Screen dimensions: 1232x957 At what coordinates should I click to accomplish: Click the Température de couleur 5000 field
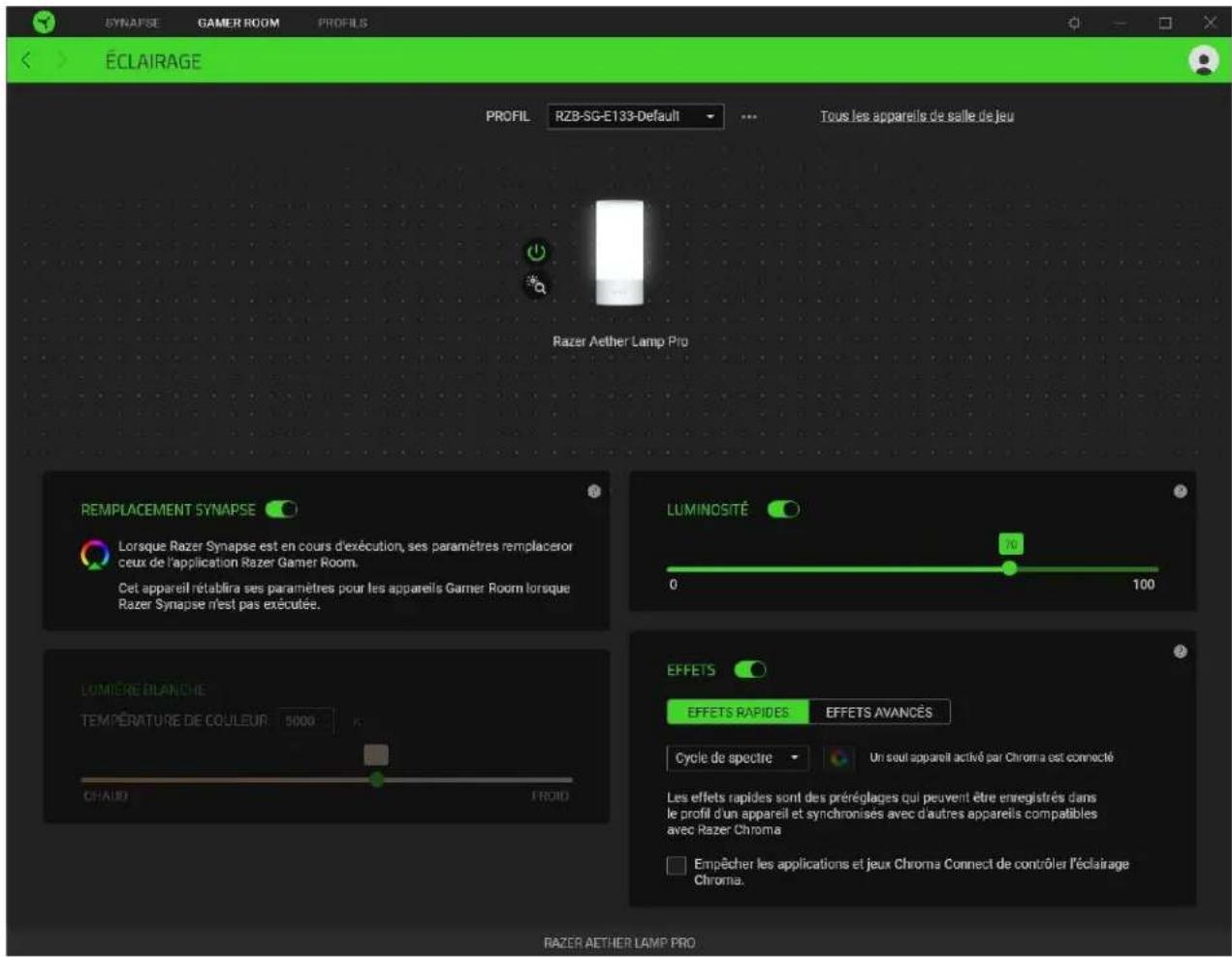click(305, 721)
